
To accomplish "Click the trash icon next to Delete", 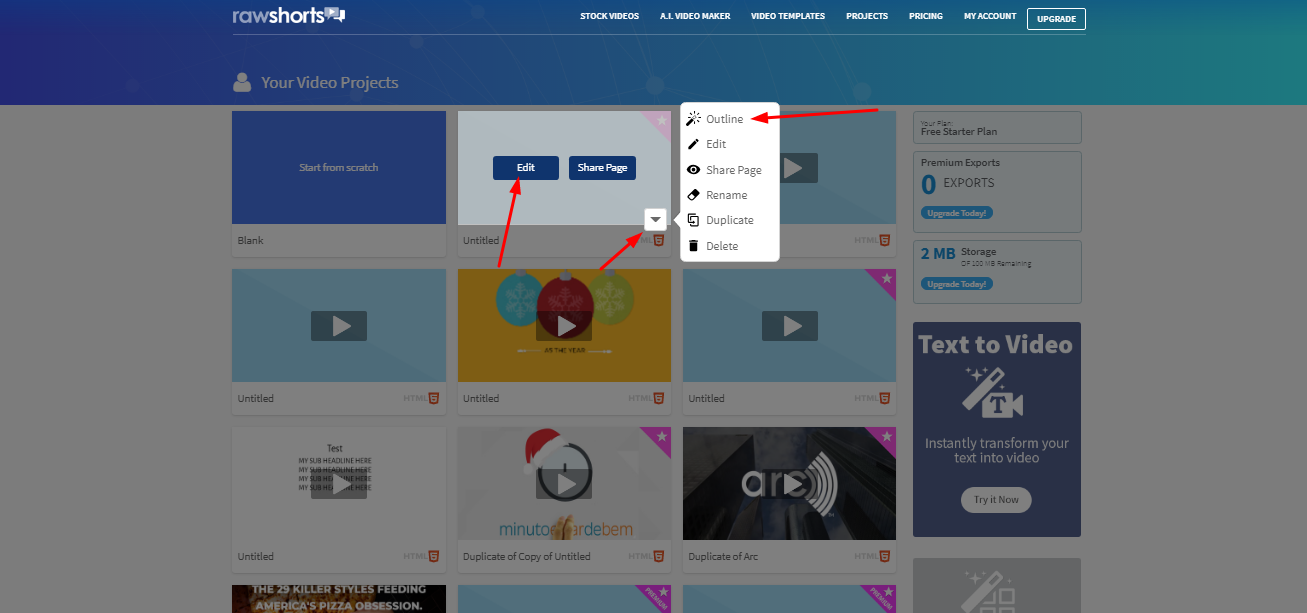I will pos(693,246).
